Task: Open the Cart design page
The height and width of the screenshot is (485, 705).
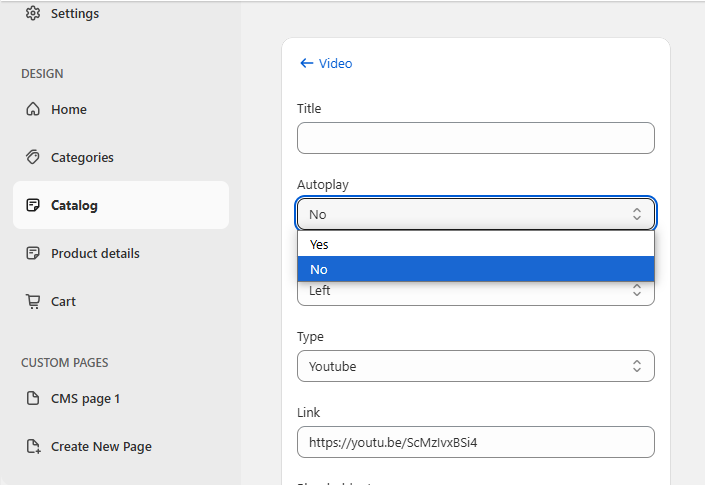Action: (121, 301)
